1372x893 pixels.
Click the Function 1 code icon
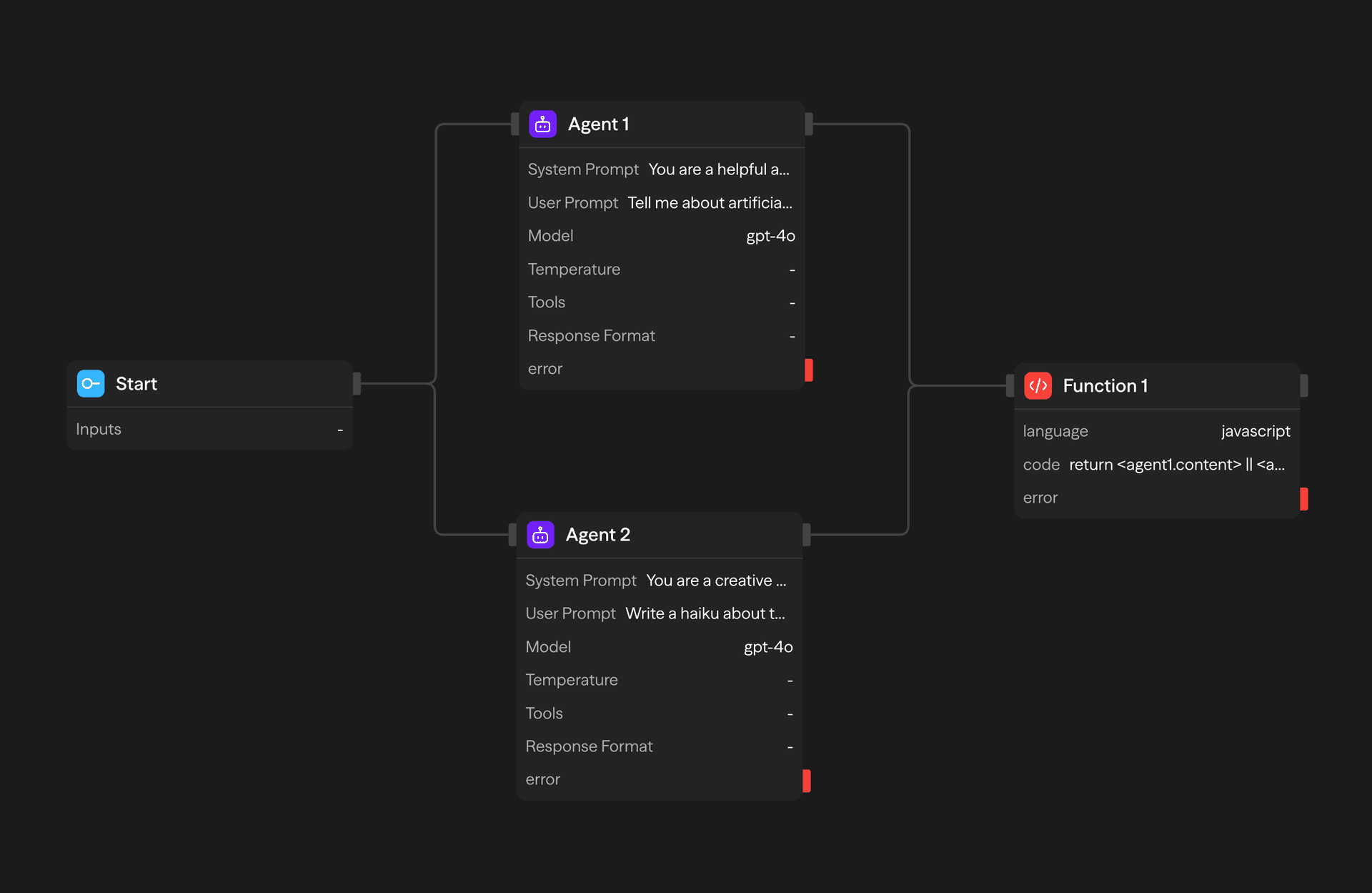pyautogui.click(x=1038, y=386)
